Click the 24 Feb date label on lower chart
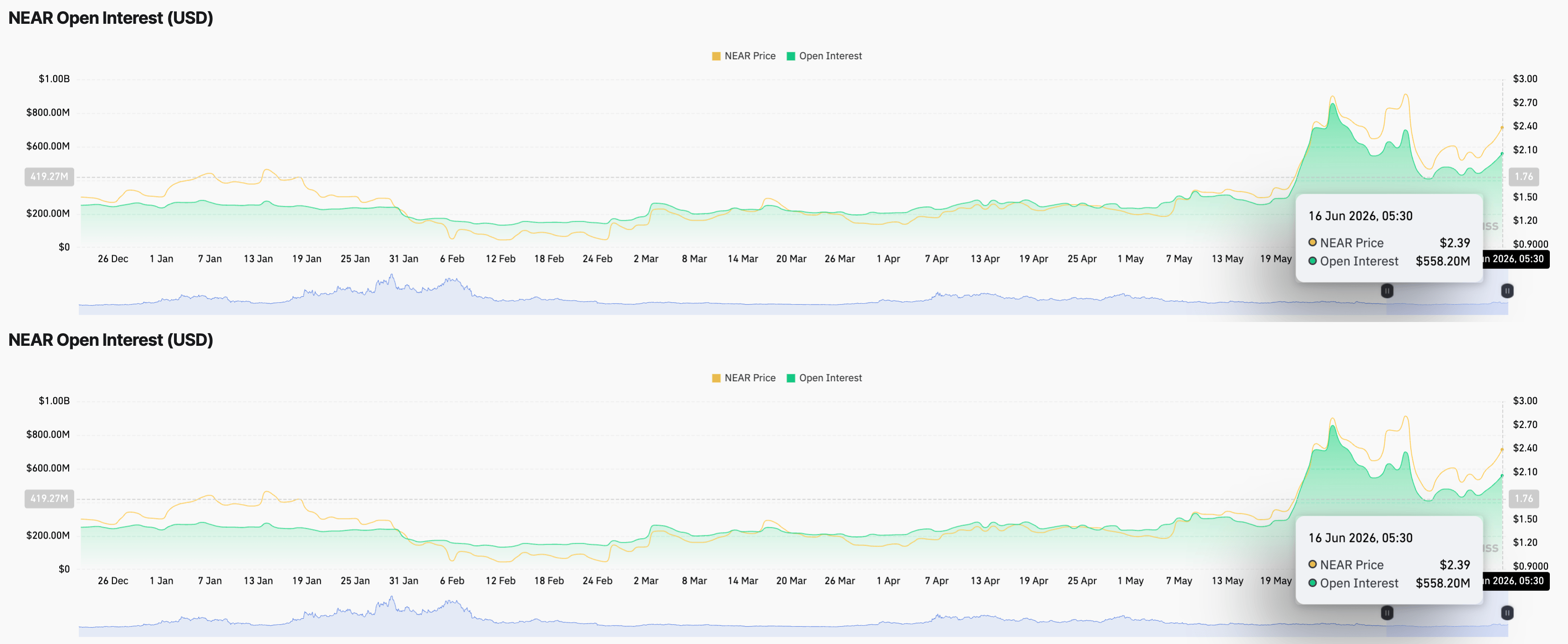1568x644 pixels. (597, 581)
